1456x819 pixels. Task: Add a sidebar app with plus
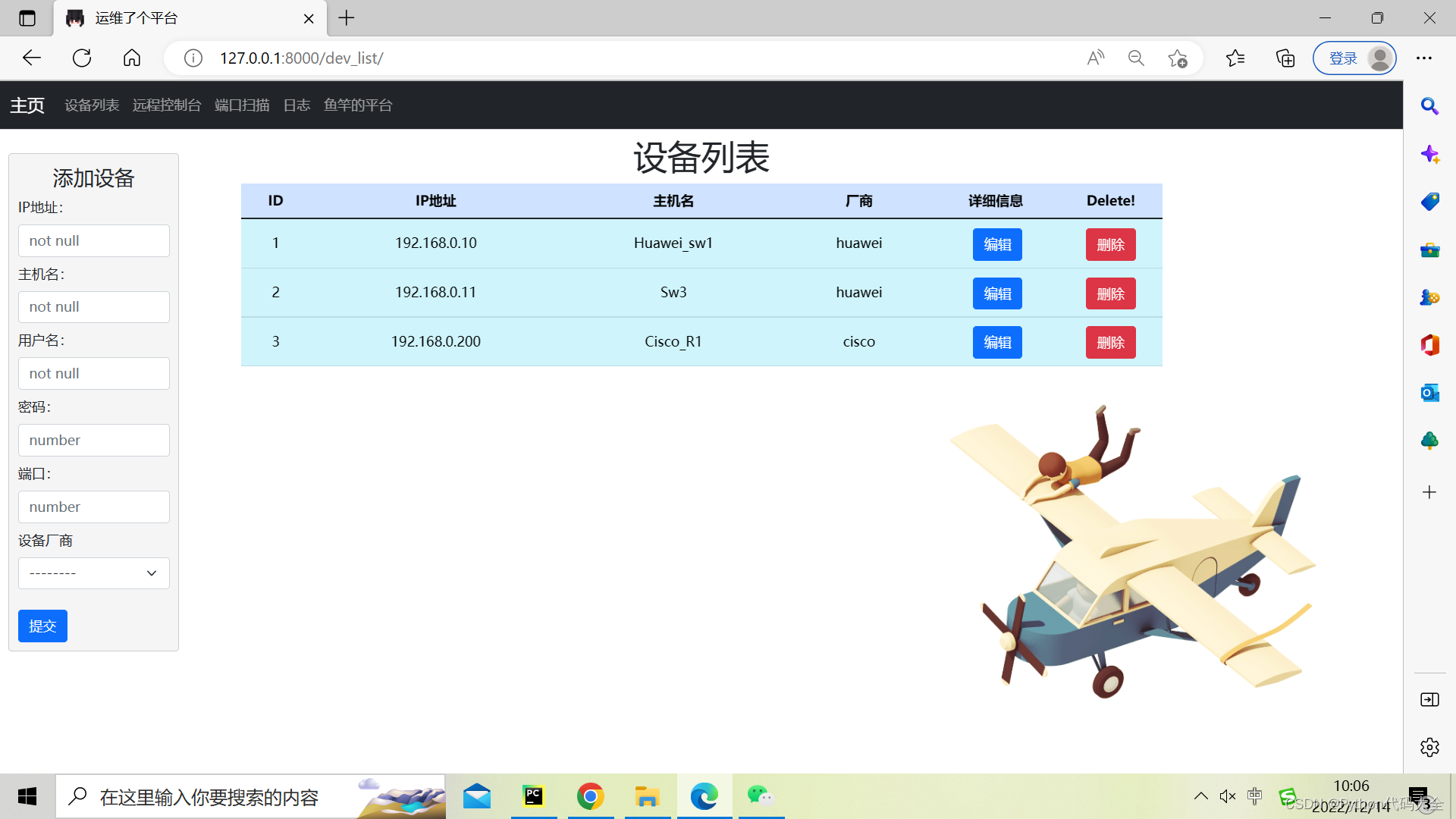coord(1429,492)
